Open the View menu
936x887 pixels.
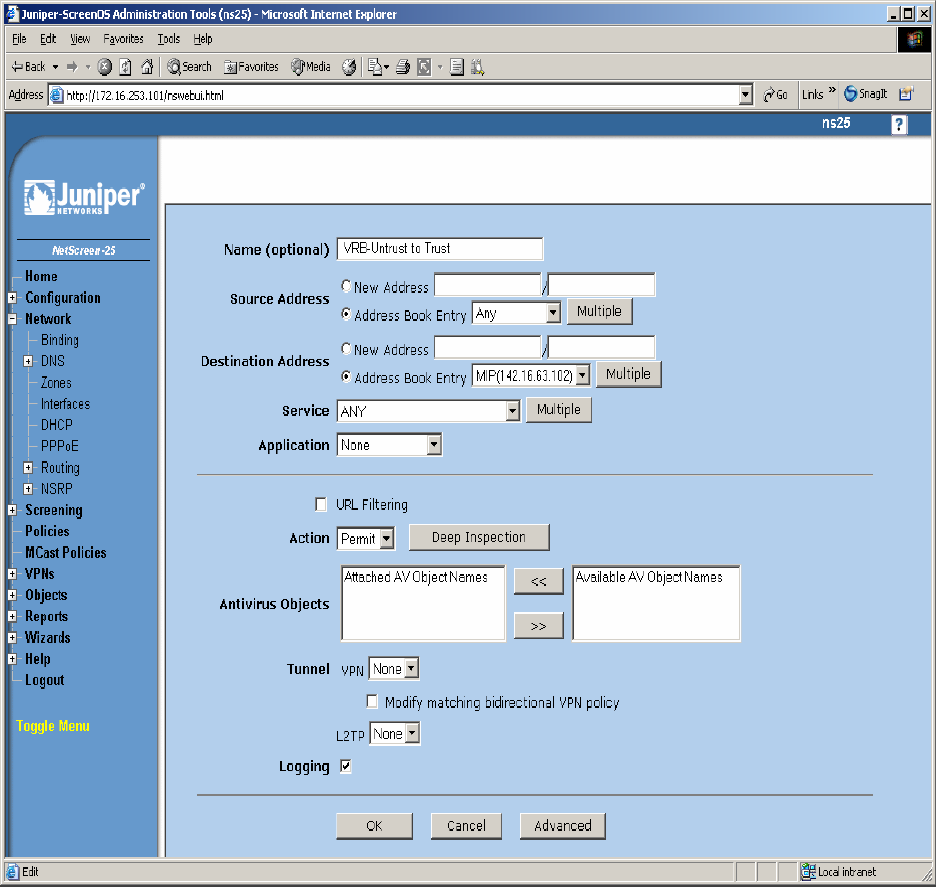click(x=80, y=39)
